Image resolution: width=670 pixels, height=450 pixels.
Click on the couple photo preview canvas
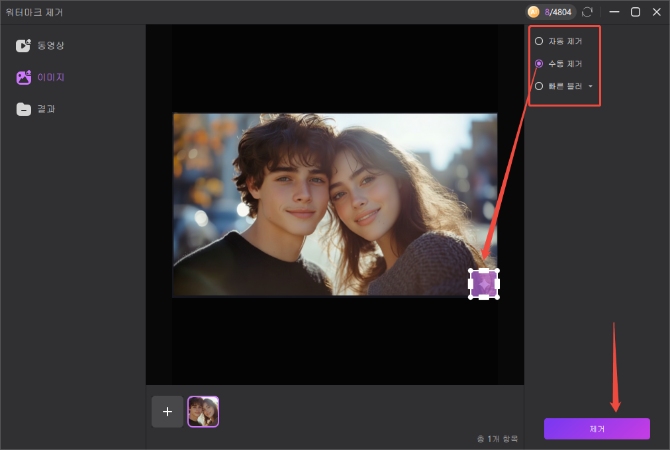coord(334,204)
